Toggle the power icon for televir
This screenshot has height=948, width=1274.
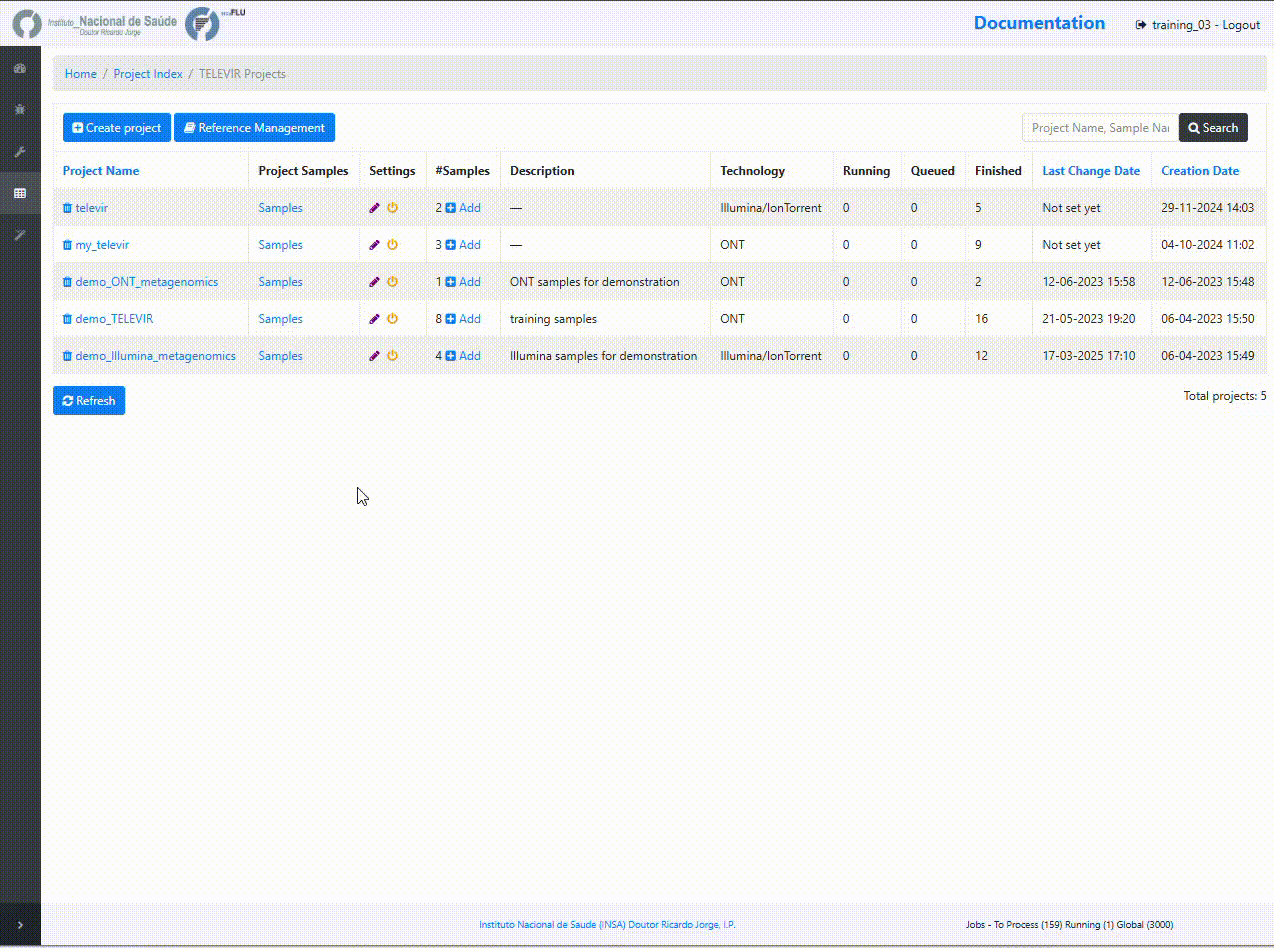tap(392, 208)
